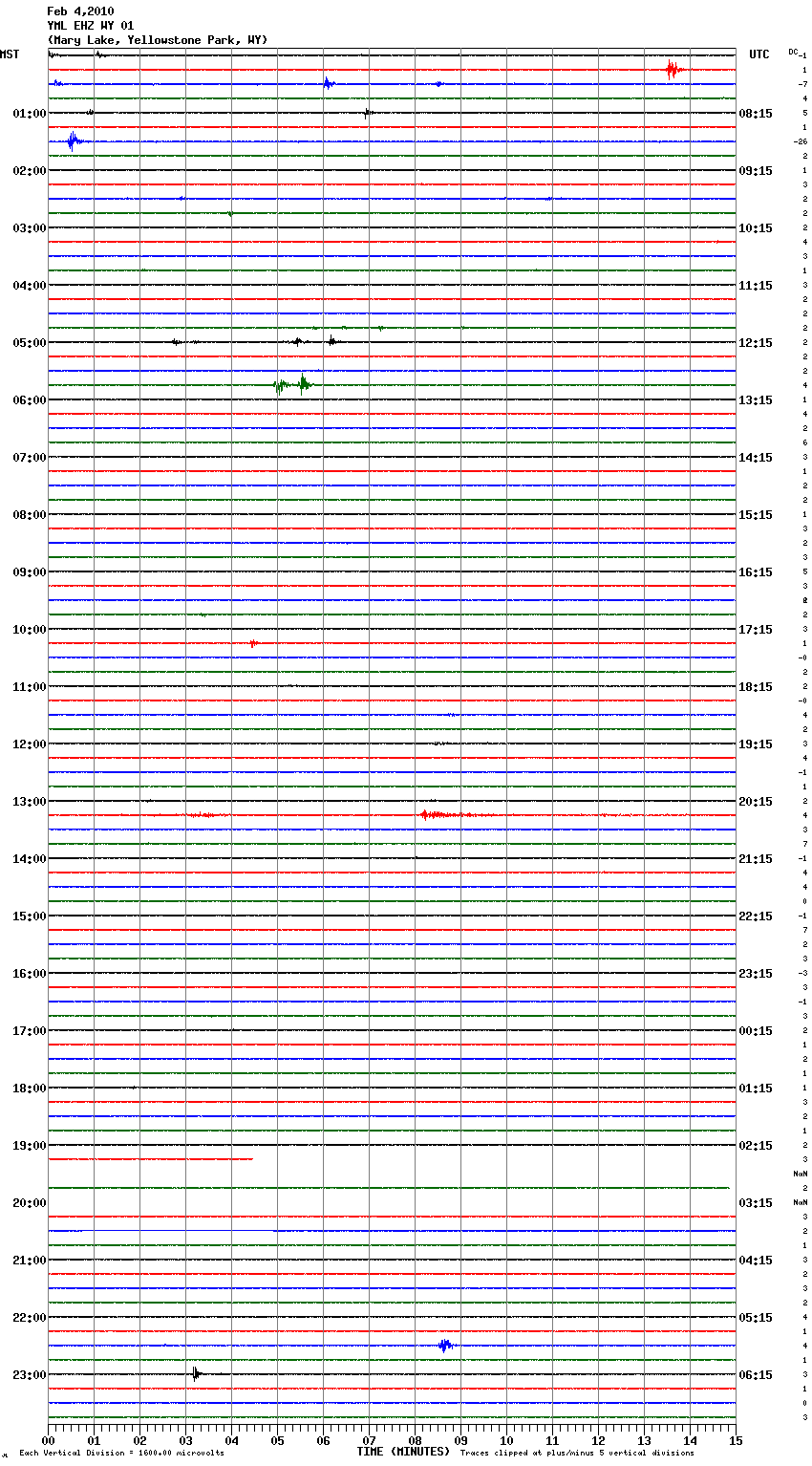This screenshot has height=1466, width=812.
Task: Click the end of the truncated red trace at 19:15 MST
Action: (x=252, y=1159)
